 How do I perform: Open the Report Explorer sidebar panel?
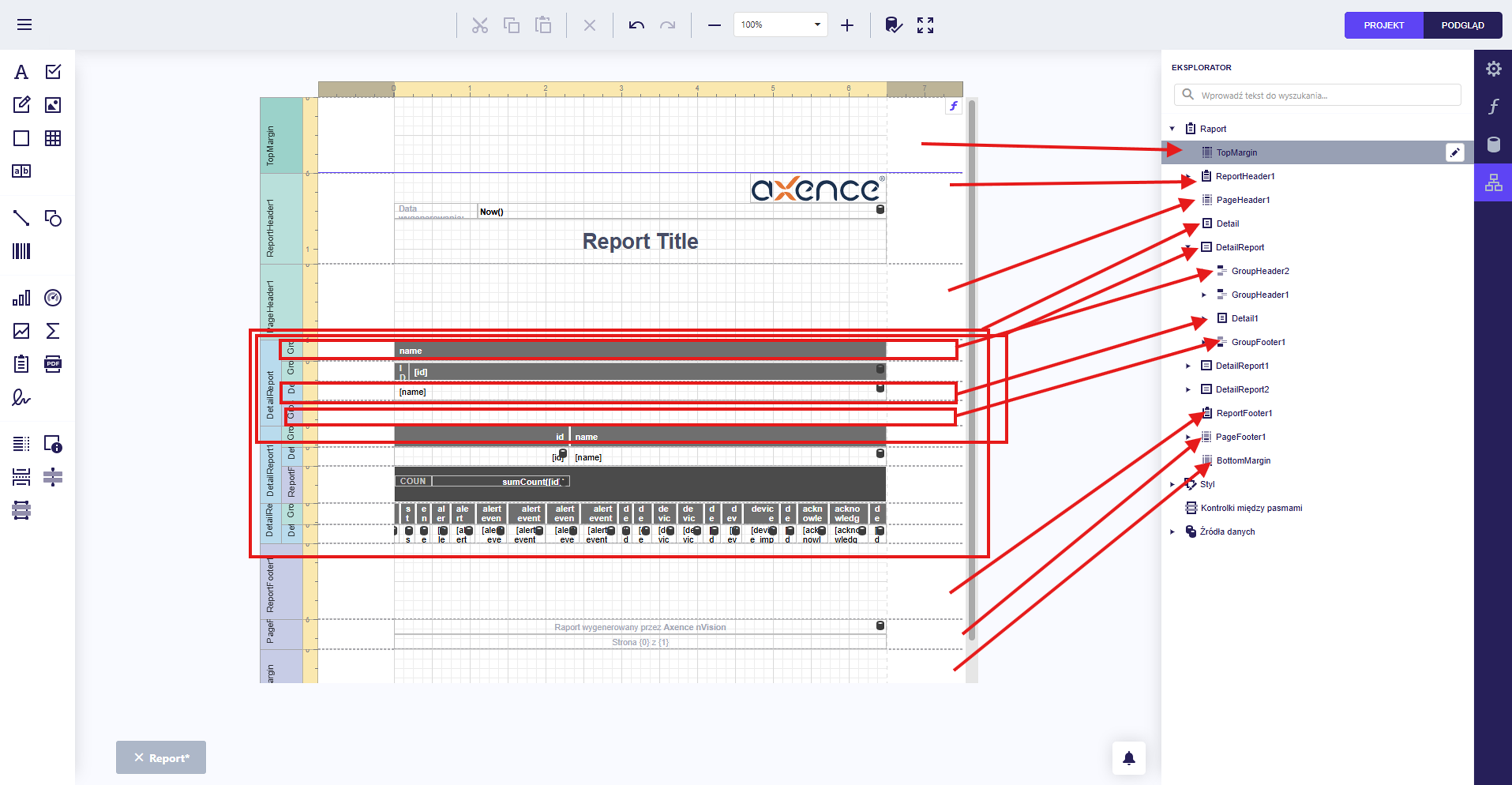coord(1493,182)
